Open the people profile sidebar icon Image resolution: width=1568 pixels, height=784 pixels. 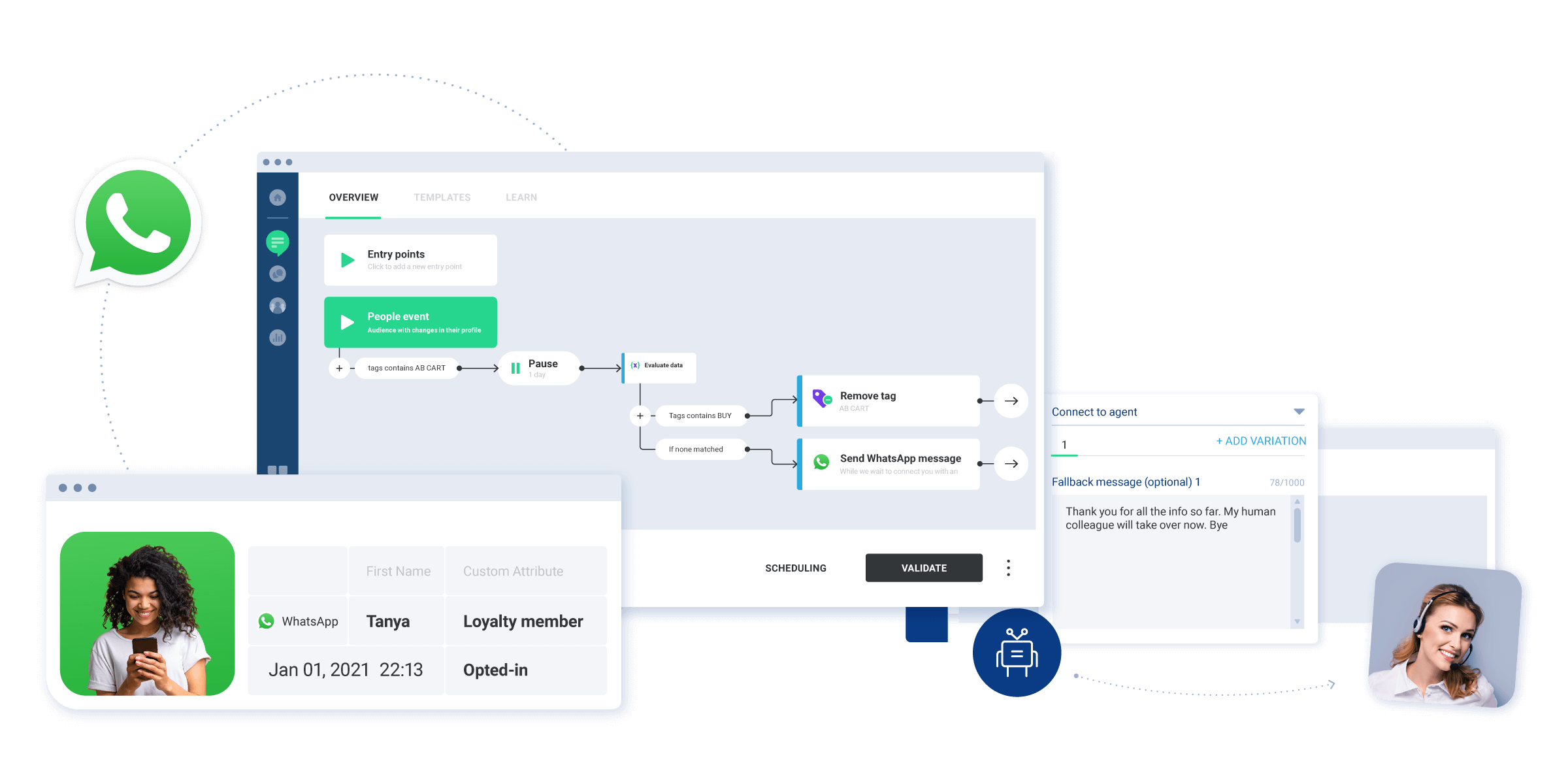click(x=278, y=306)
